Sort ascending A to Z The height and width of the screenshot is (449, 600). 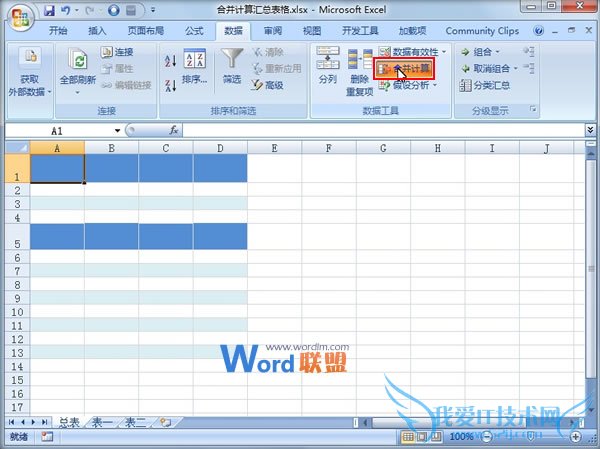click(x=170, y=61)
